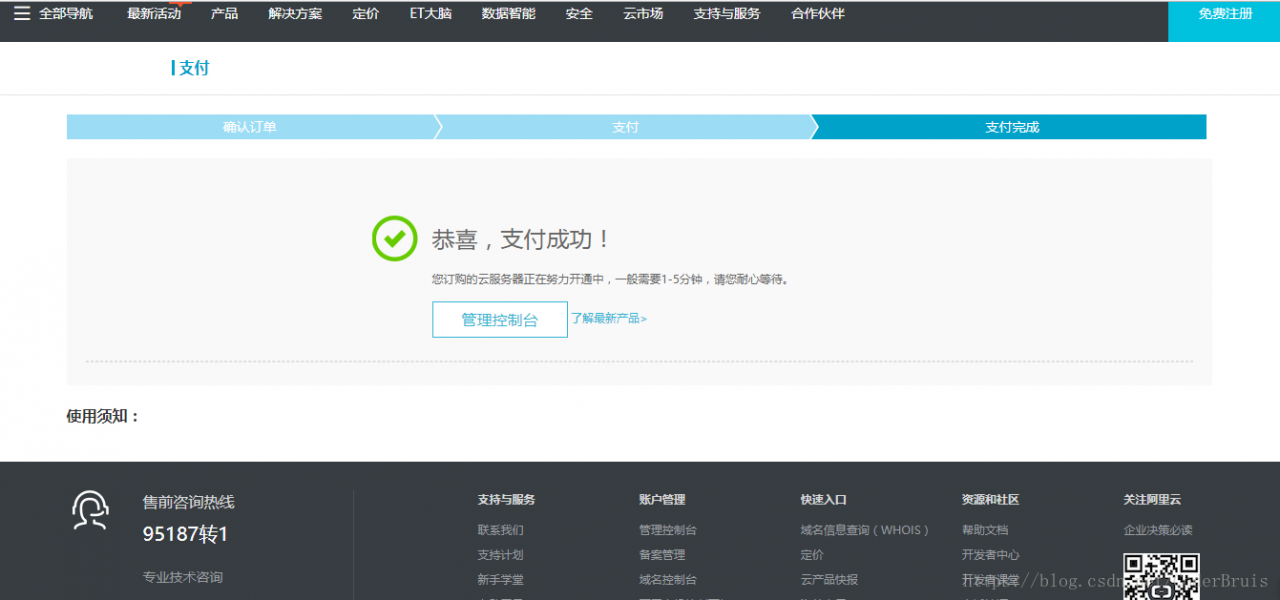Open 安全 in the top navigation

(579, 14)
